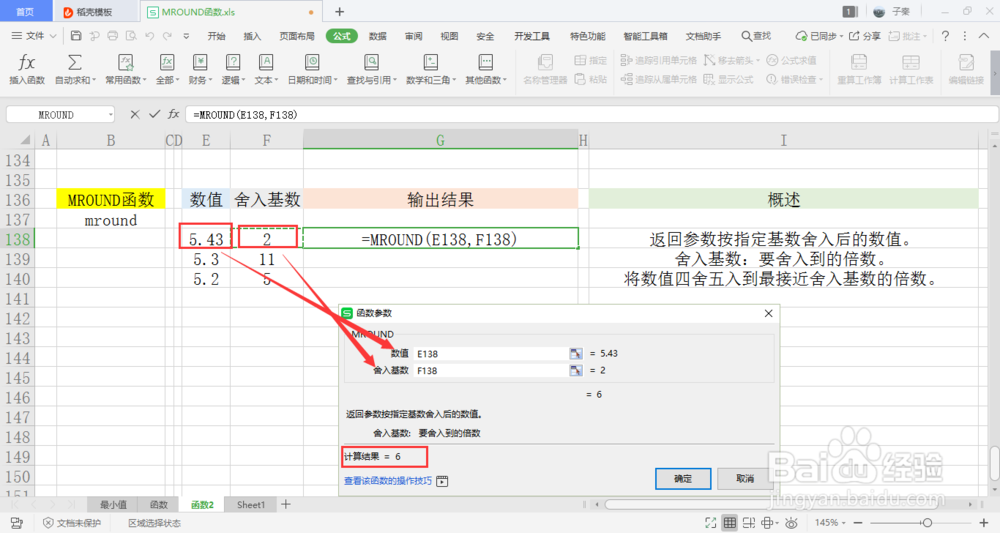Open the 查看该函数的操作技巧 link
The height and width of the screenshot is (533, 1000).
coord(388,481)
